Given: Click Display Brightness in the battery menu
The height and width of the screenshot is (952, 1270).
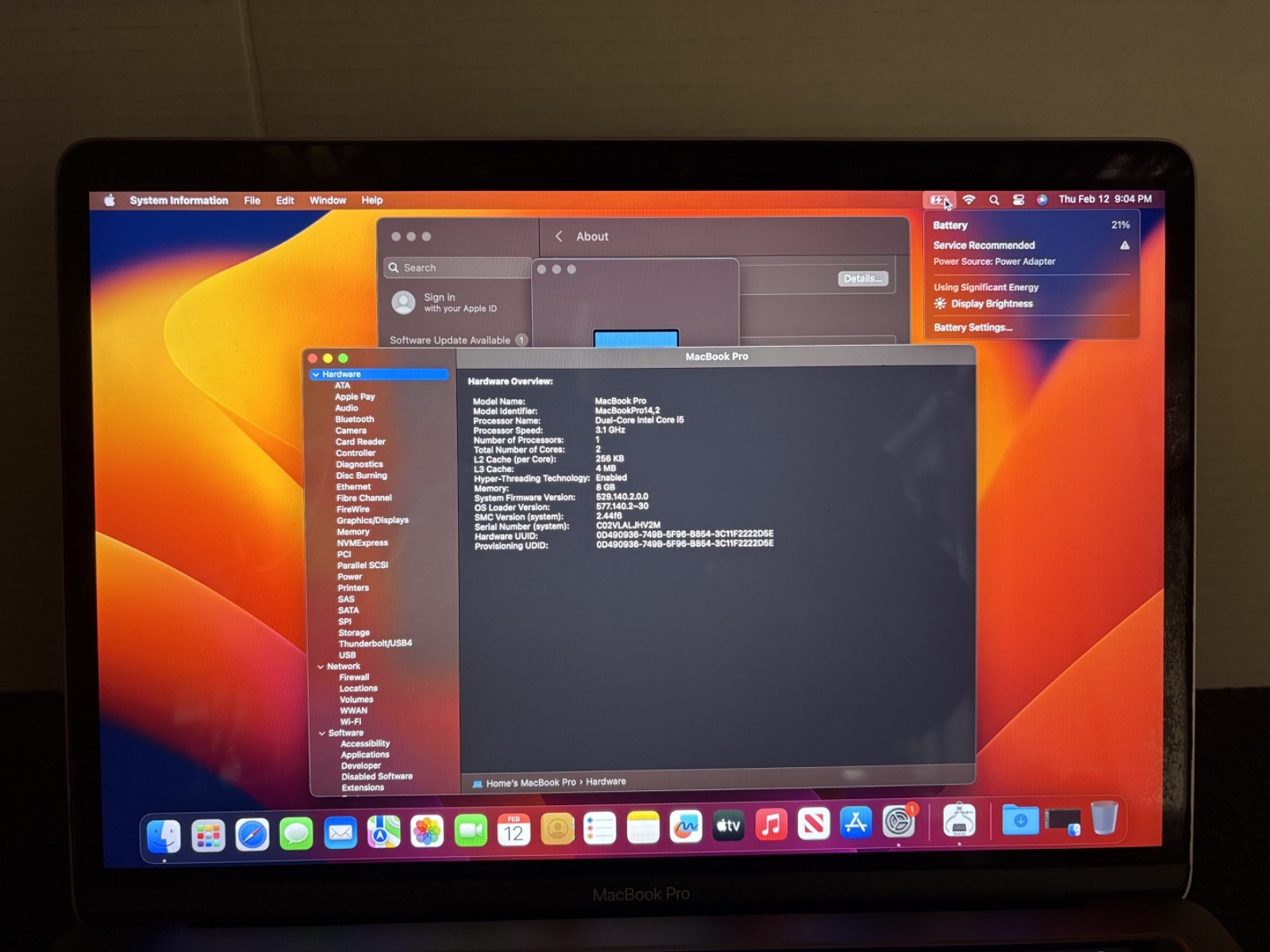Looking at the screenshot, I should (x=992, y=304).
